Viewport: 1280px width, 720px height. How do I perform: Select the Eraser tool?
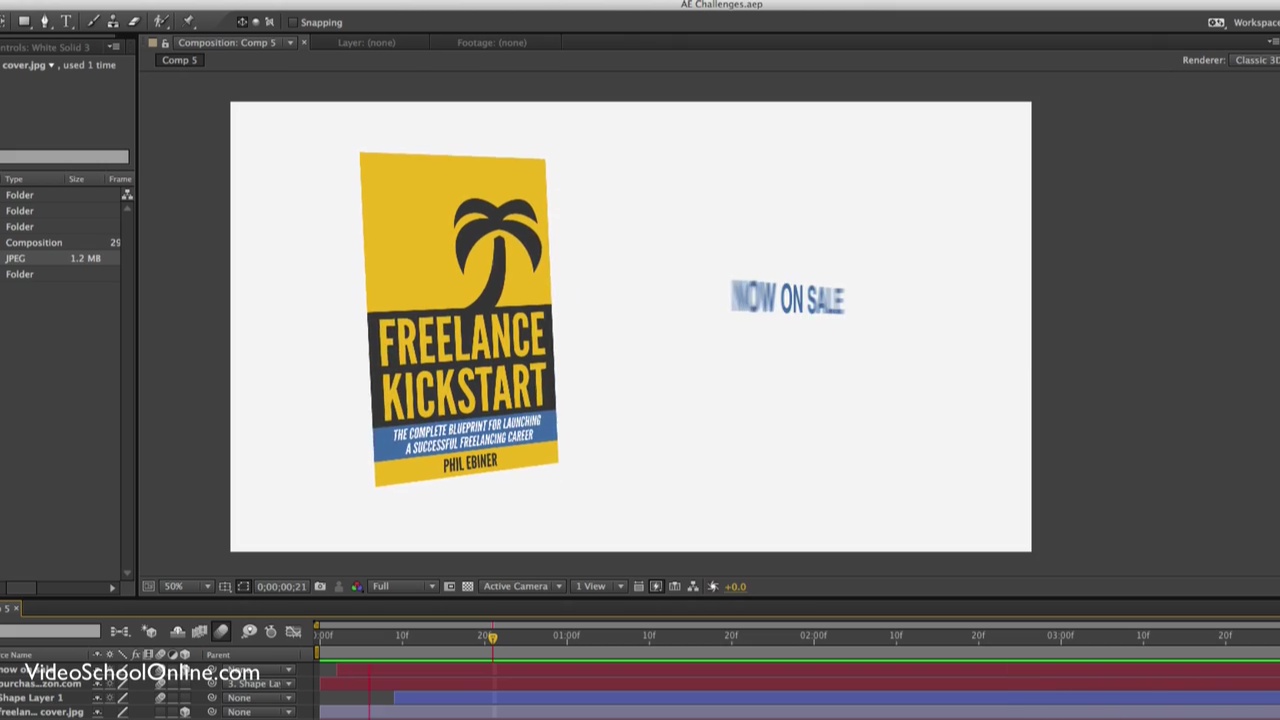[133, 21]
